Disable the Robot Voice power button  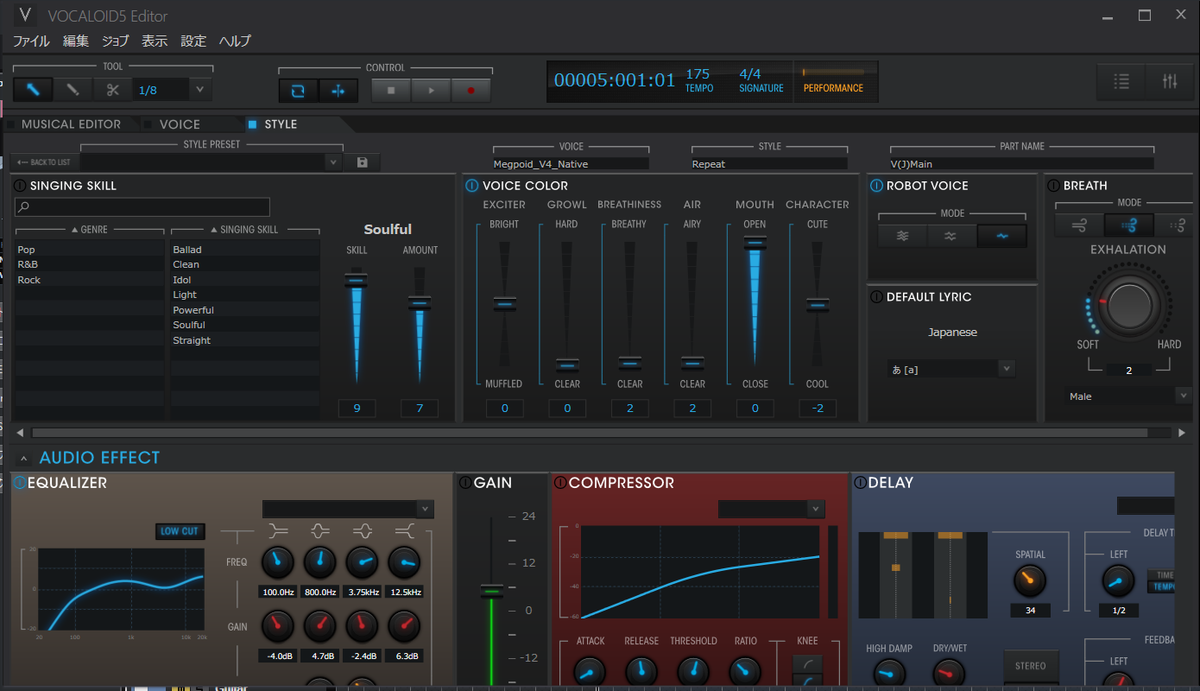(x=877, y=186)
